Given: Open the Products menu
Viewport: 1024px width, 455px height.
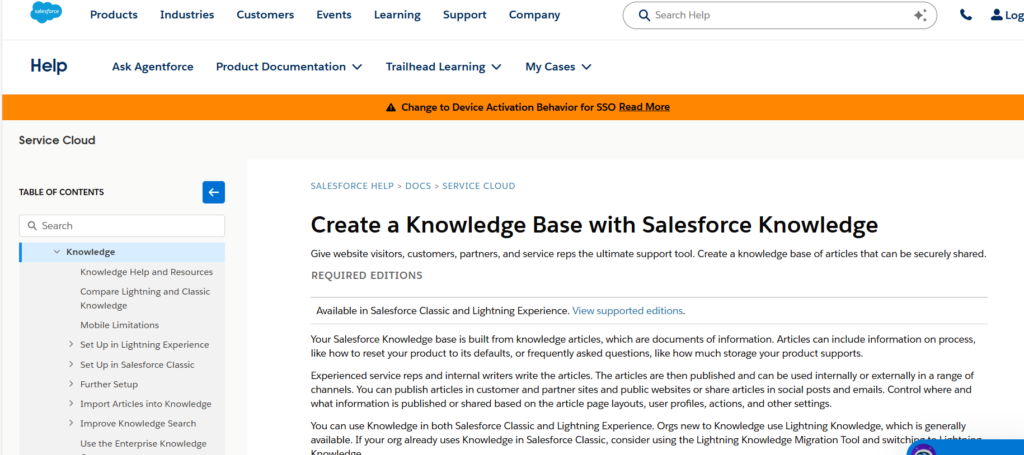Looking at the screenshot, I should point(114,15).
